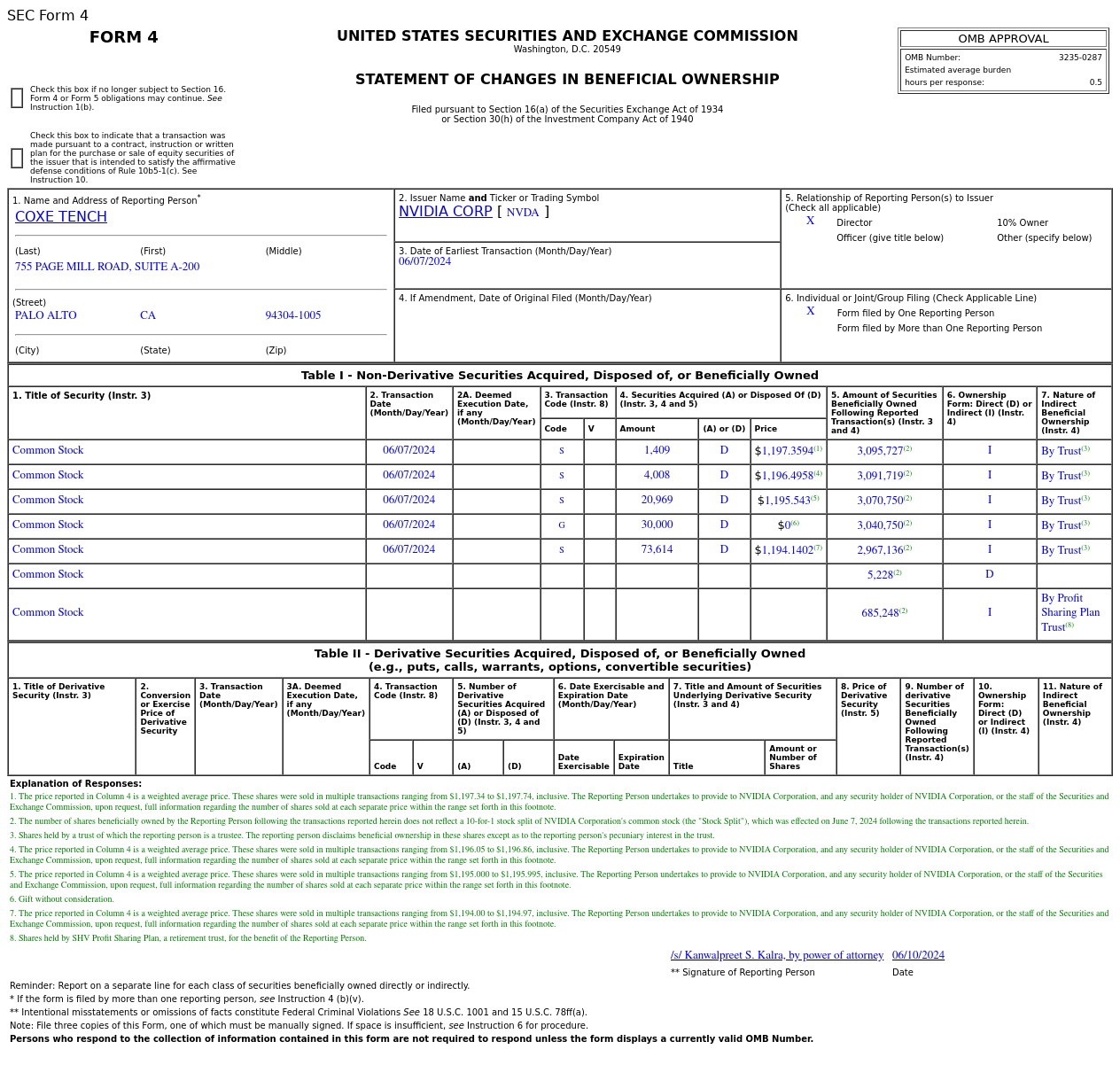The height and width of the screenshot is (1065, 1120).
Task: Check the Rule 10b5-1(c) transaction plan box
Action: point(17,158)
